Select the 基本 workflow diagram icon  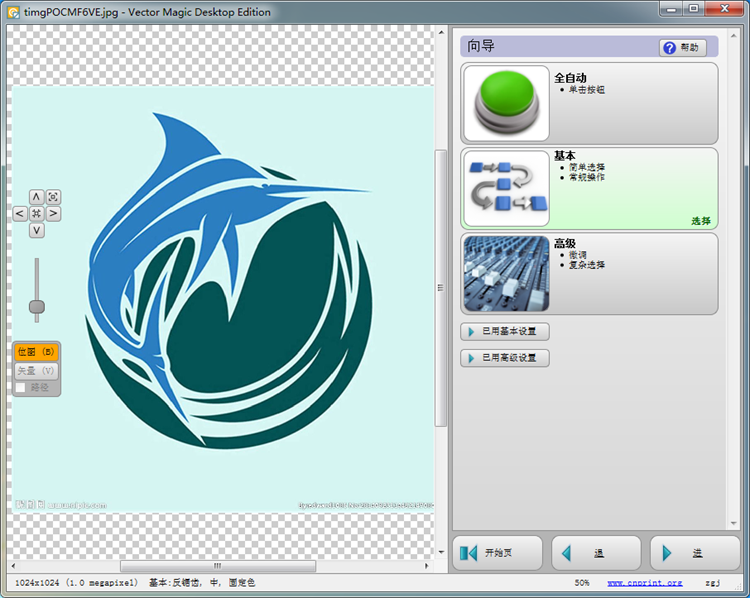pyautogui.click(x=507, y=188)
